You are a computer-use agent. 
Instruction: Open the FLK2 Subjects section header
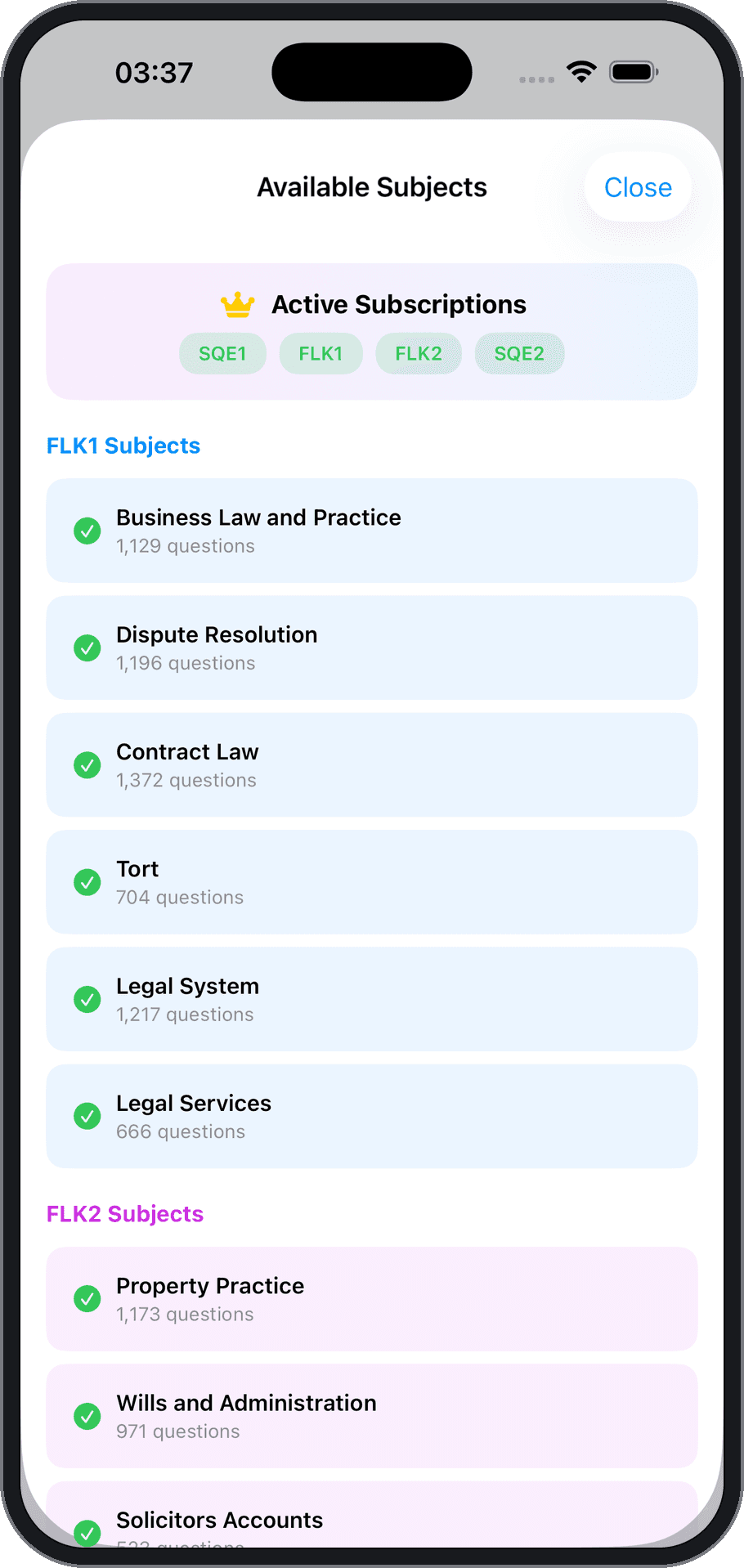coord(125,1214)
